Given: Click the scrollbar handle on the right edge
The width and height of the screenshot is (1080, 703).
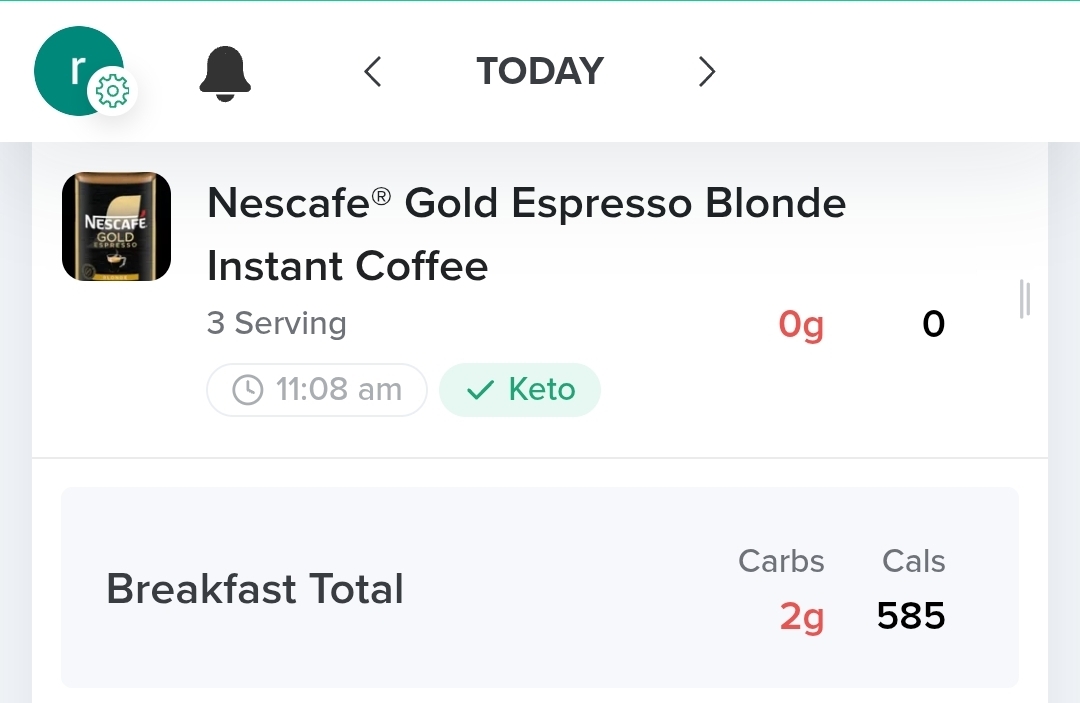Looking at the screenshot, I should (x=1024, y=299).
